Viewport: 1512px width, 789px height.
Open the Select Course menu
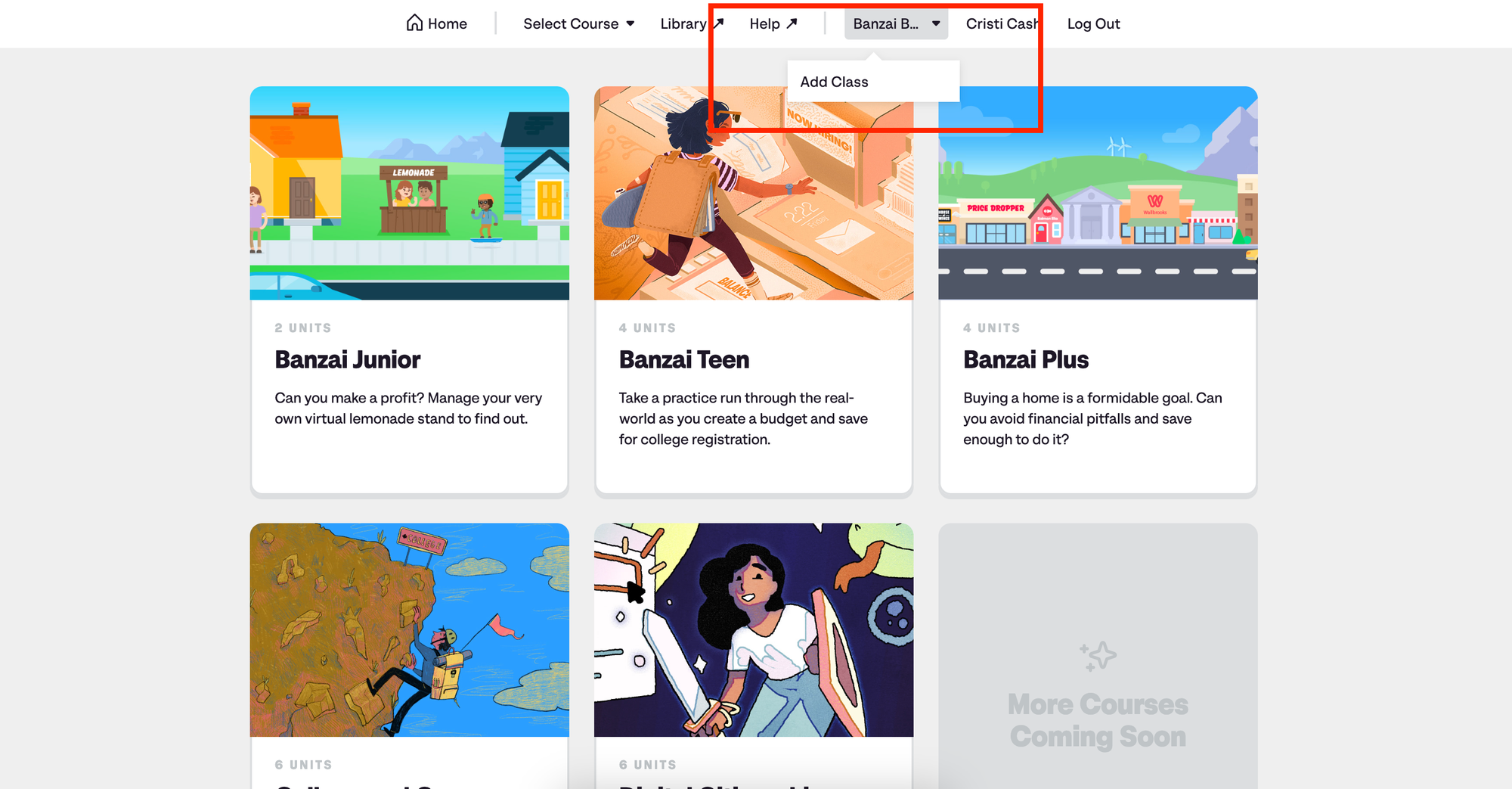[578, 23]
